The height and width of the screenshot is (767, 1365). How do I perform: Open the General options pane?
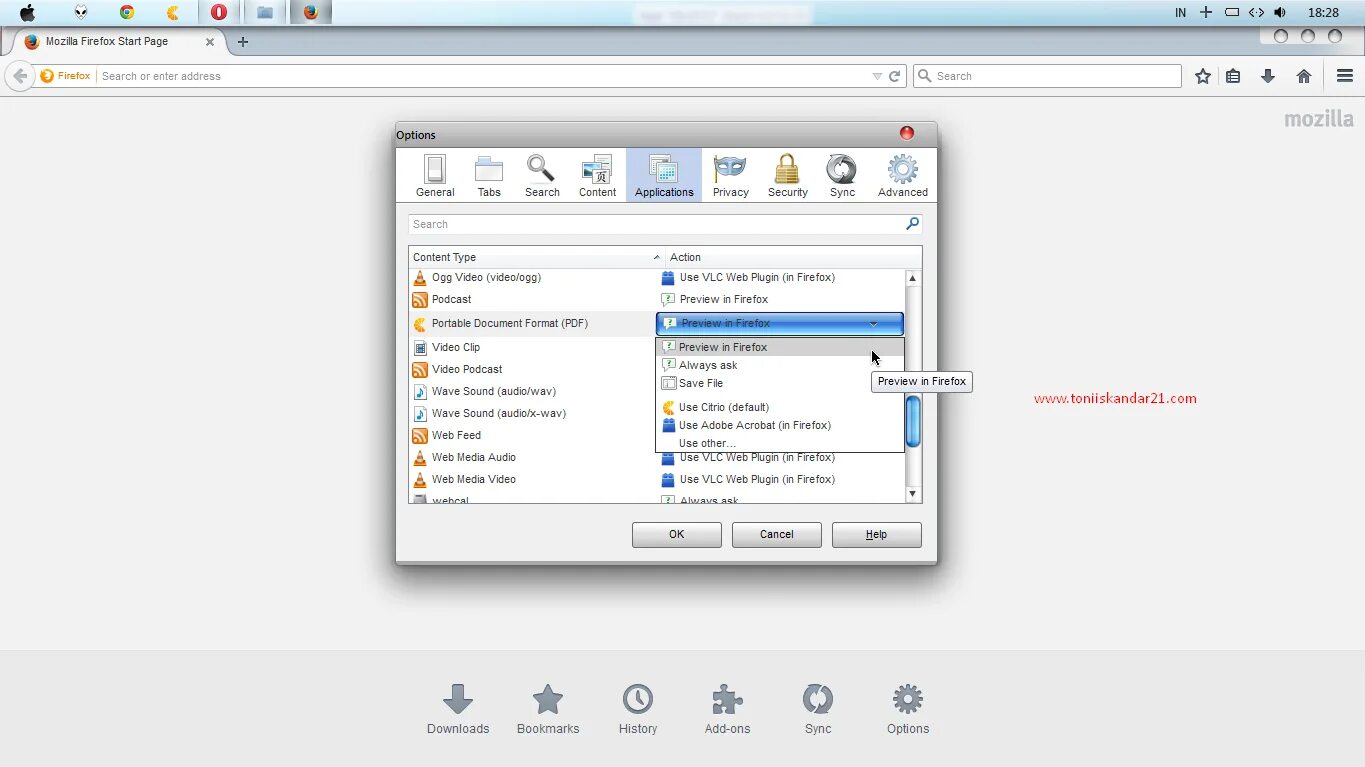tap(435, 176)
